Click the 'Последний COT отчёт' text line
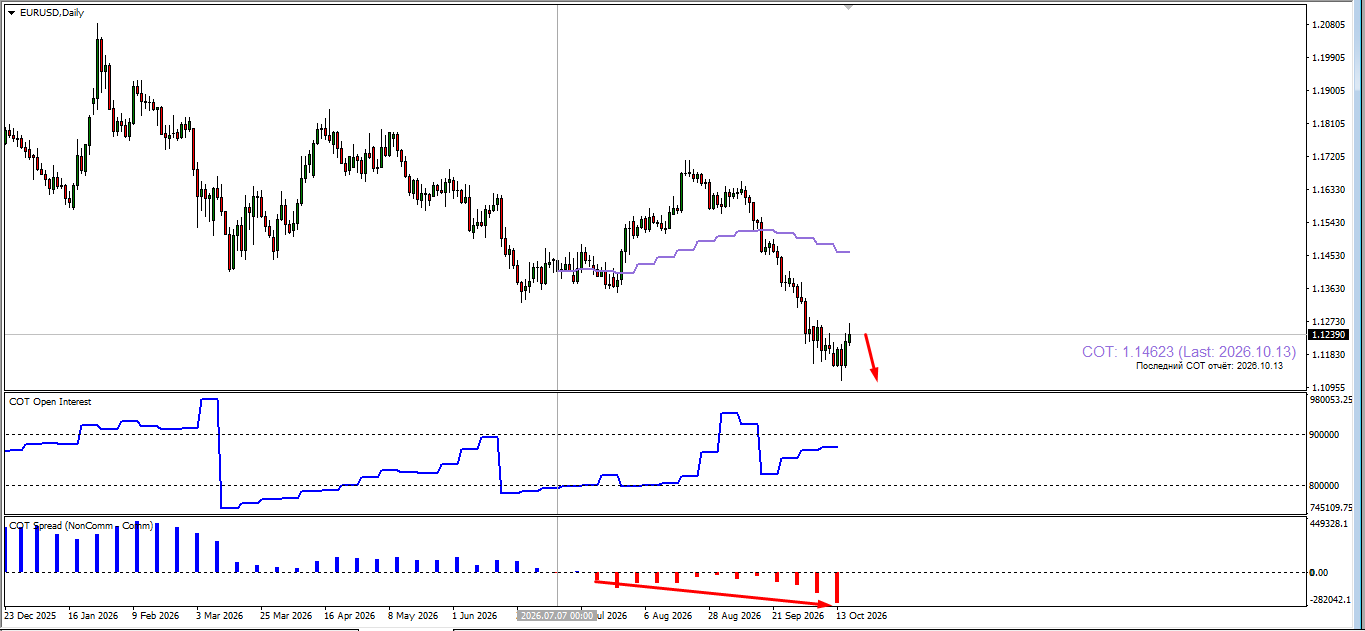 pos(1209,367)
